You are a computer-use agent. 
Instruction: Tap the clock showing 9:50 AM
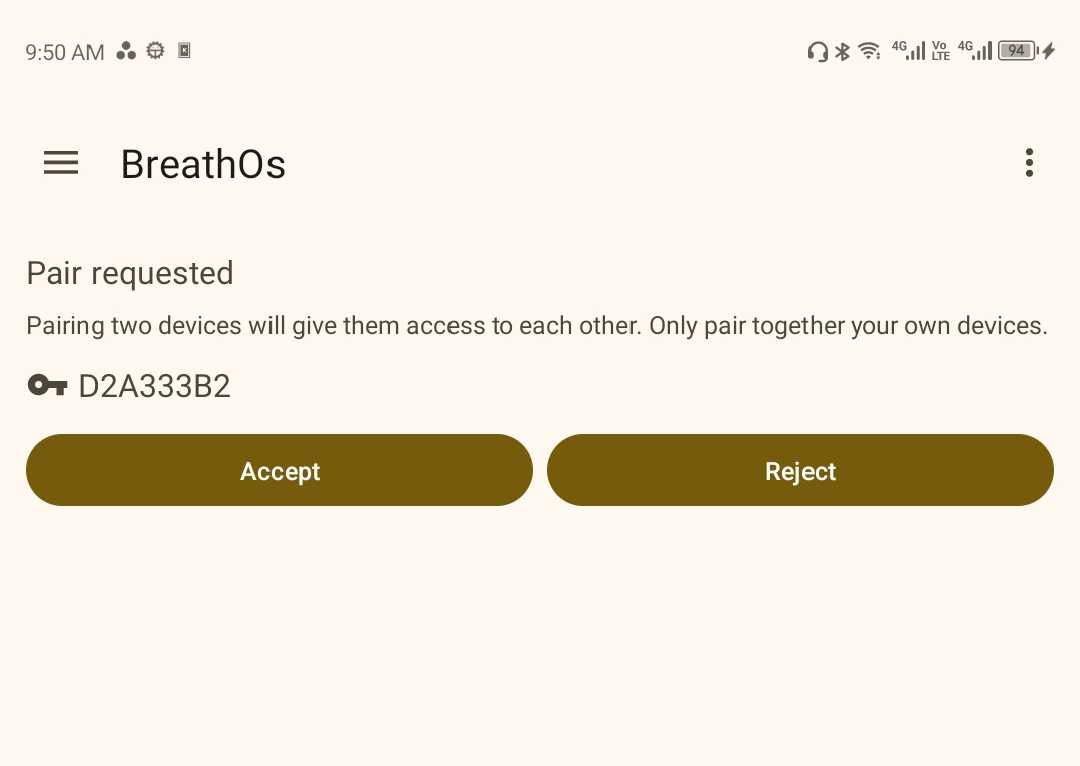[x=64, y=52]
